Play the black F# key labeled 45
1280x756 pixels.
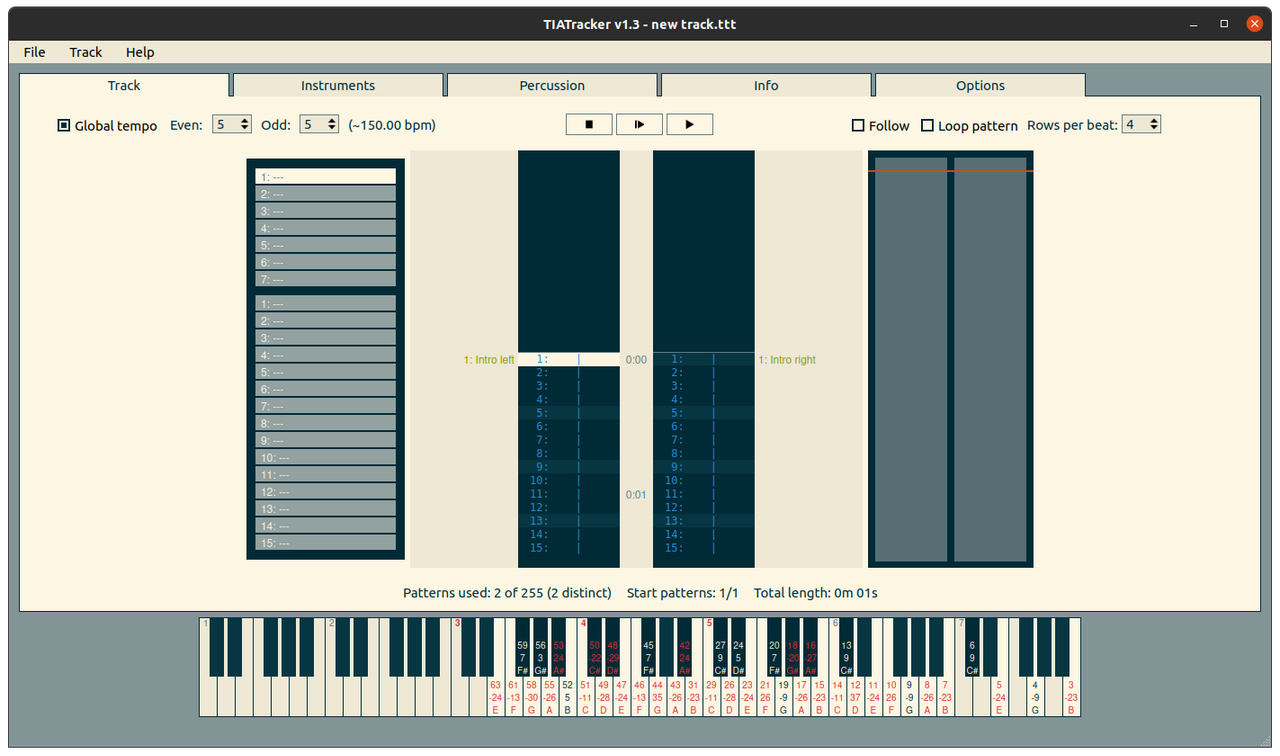pyautogui.click(x=648, y=647)
